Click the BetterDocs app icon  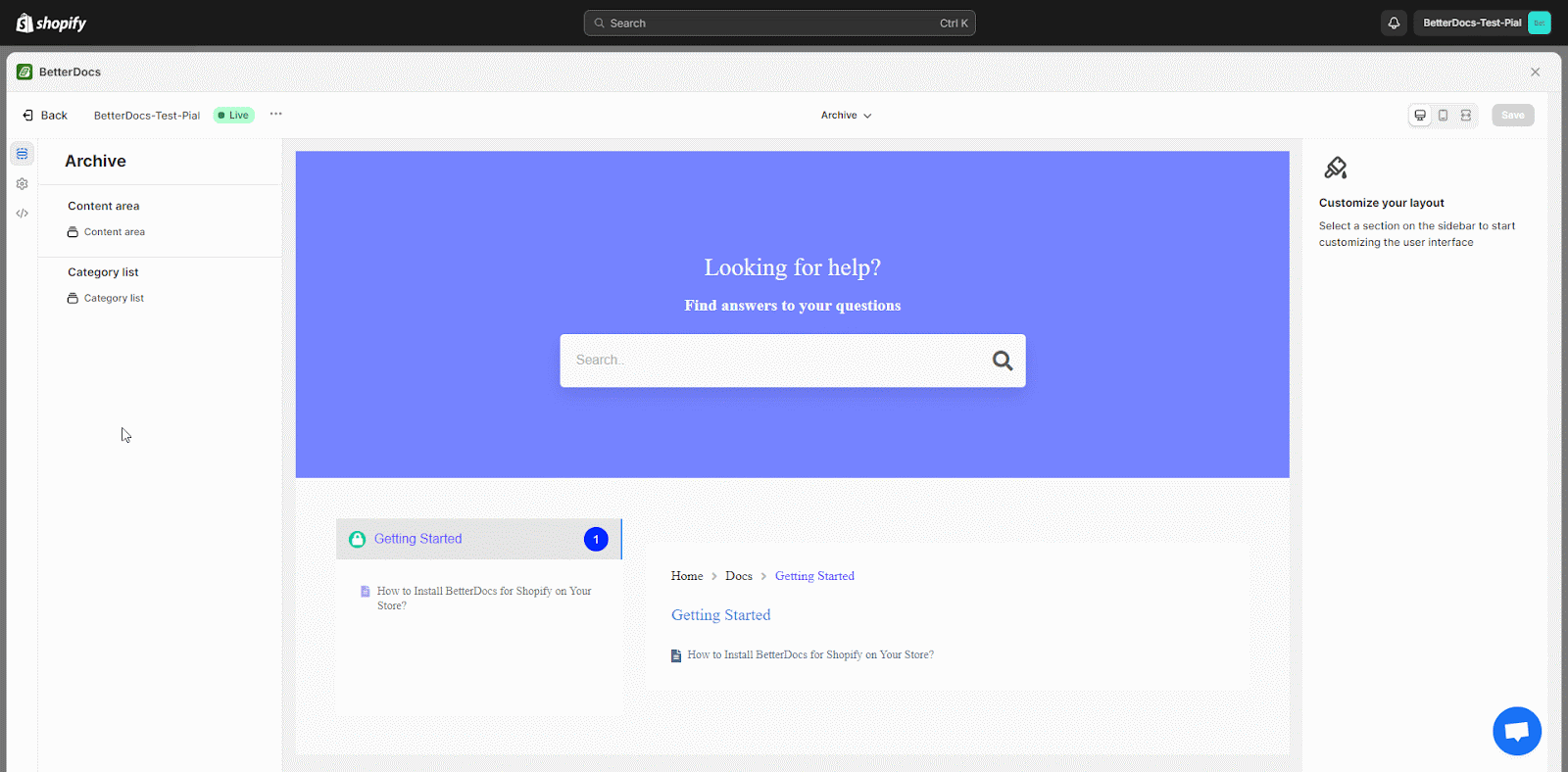[24, 72]
